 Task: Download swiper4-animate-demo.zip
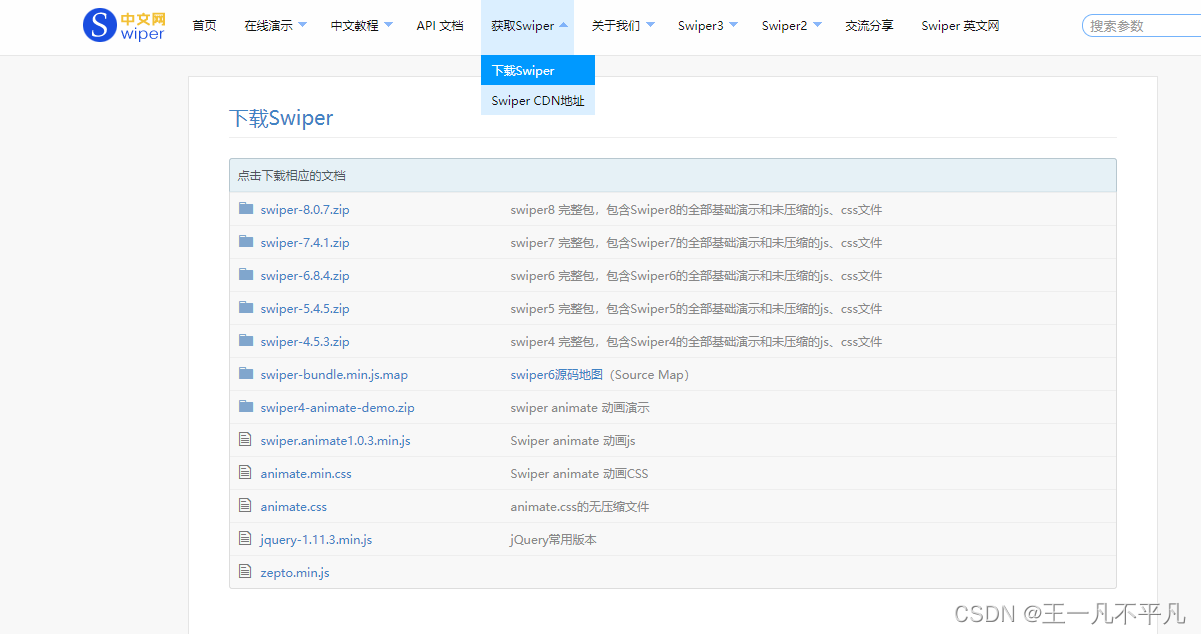point(337,408)
